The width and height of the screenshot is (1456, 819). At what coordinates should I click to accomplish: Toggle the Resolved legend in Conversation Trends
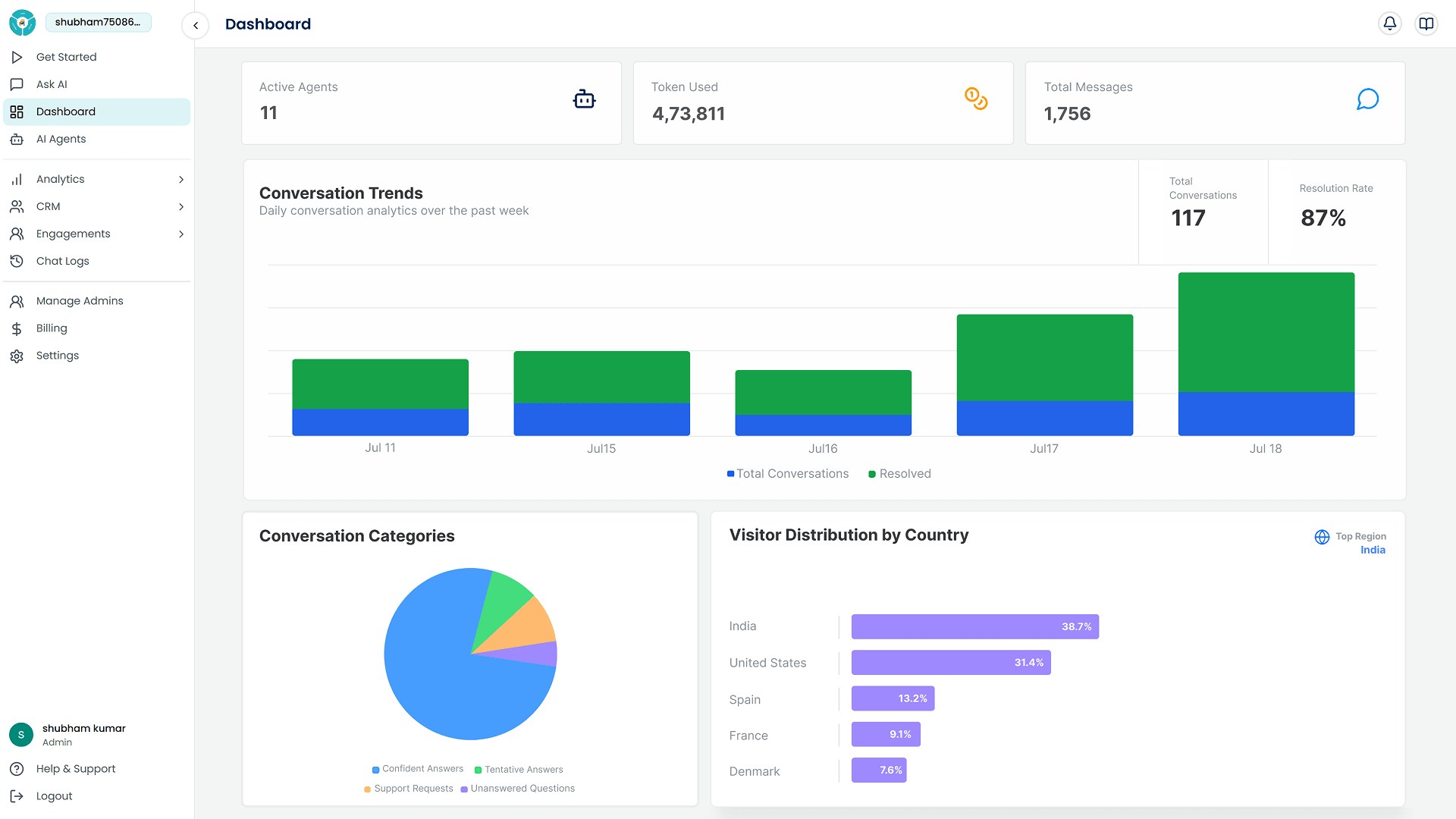pyautogui.click(x=899, y=473)
